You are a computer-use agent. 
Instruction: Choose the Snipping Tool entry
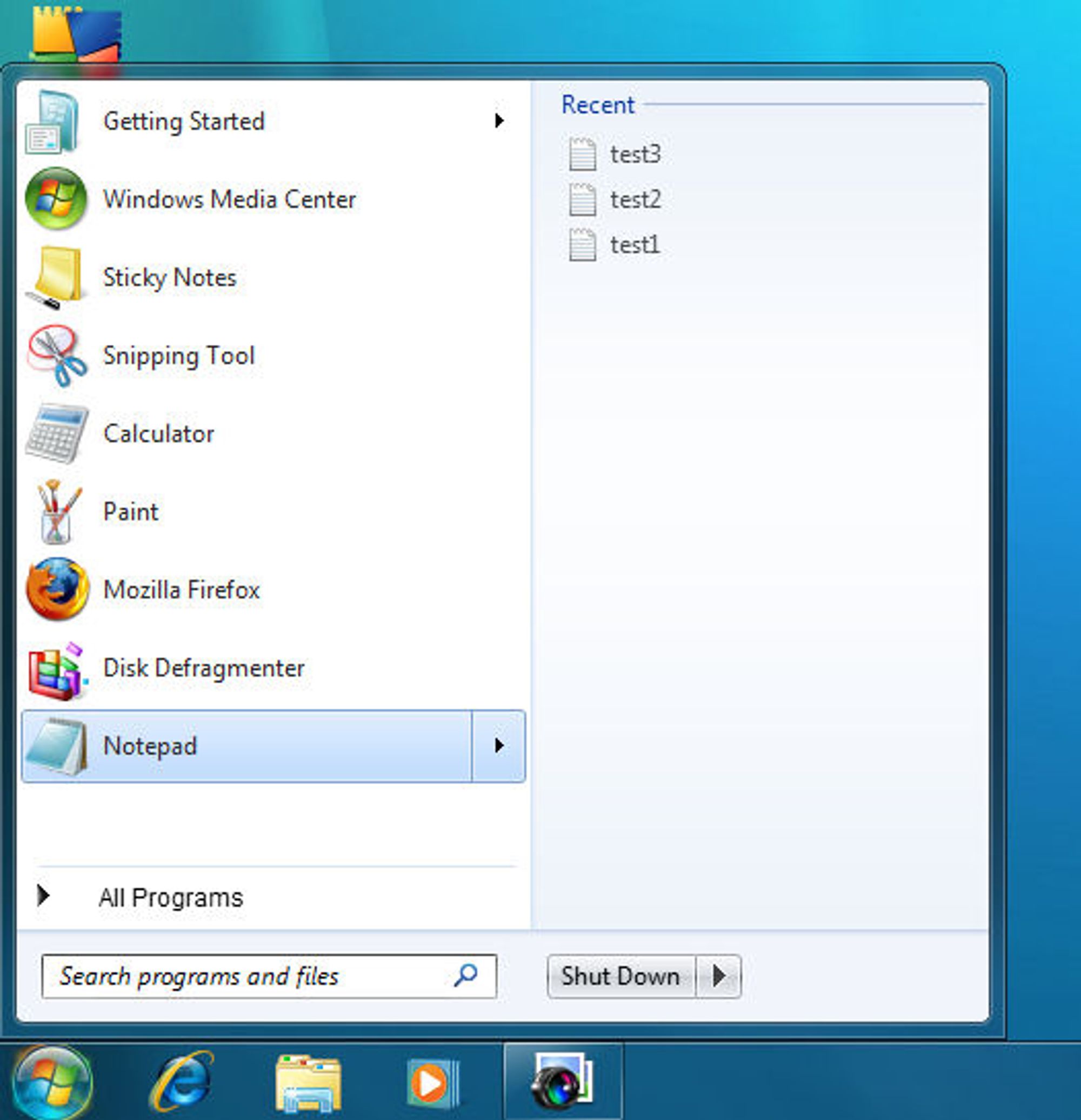point(273,356)
